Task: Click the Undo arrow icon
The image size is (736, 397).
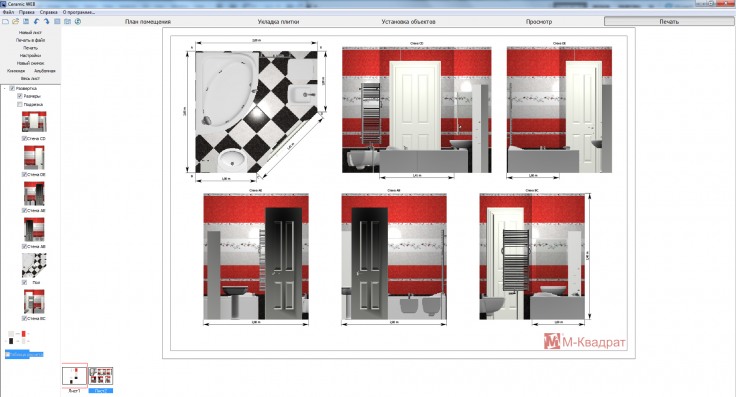Action: (36, 22)
